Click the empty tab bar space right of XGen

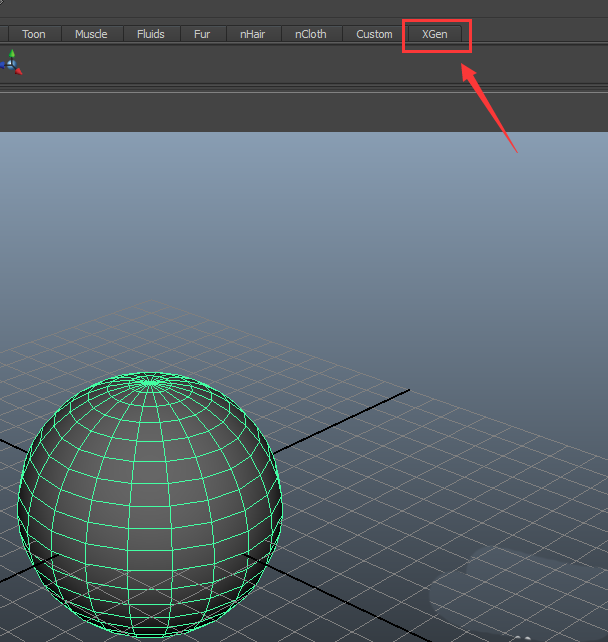pyautogui.click(x=540, y=34)
